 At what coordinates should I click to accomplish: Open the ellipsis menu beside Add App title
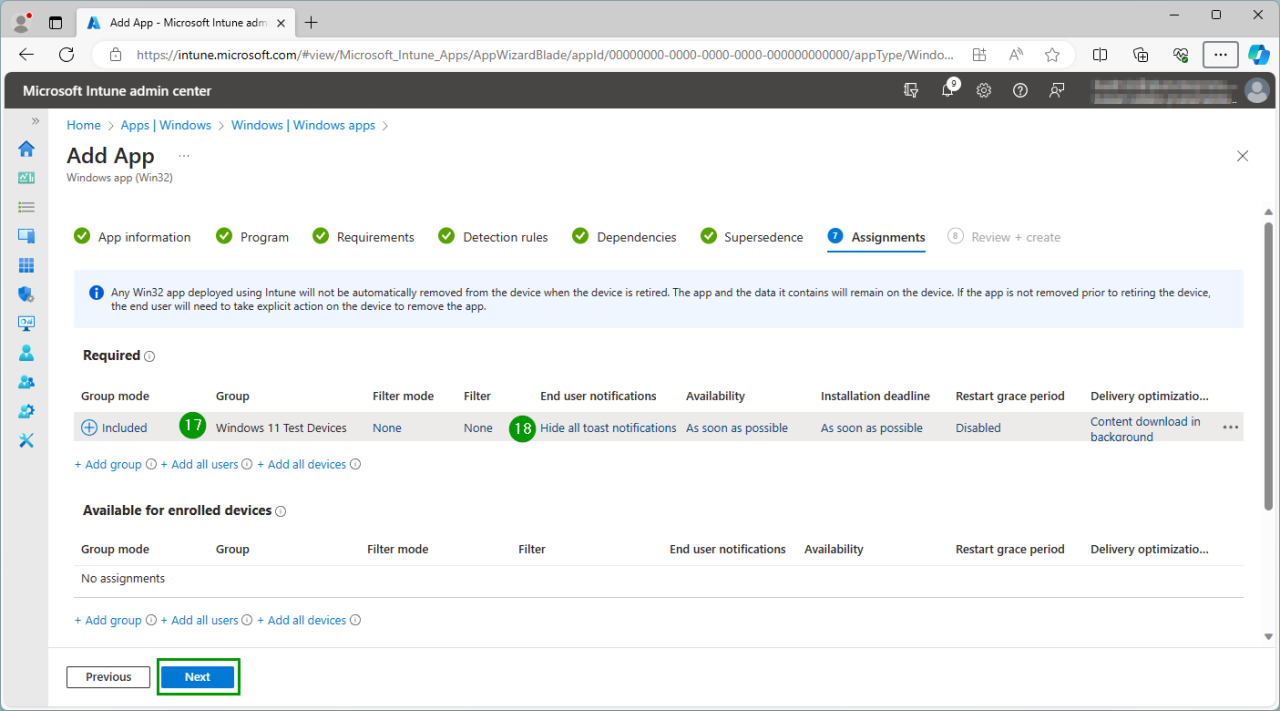tap(184, 156)
